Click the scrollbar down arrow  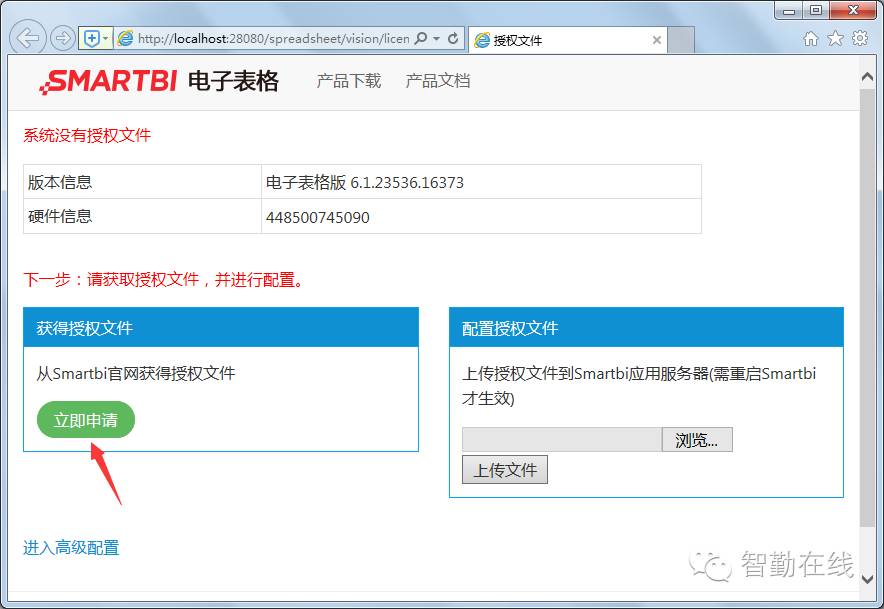pos(868,578)
